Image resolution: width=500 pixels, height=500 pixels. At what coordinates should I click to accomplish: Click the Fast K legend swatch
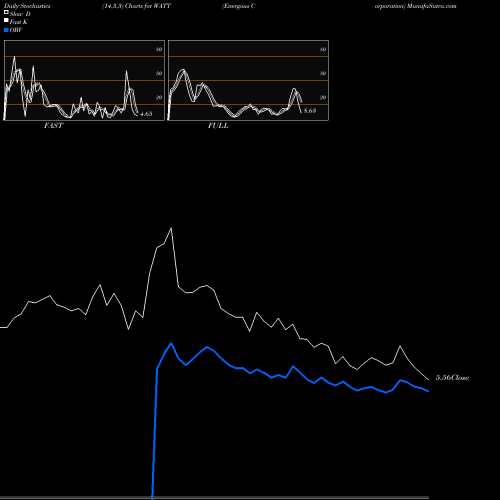pyautogui.click(x=6, y=21)
